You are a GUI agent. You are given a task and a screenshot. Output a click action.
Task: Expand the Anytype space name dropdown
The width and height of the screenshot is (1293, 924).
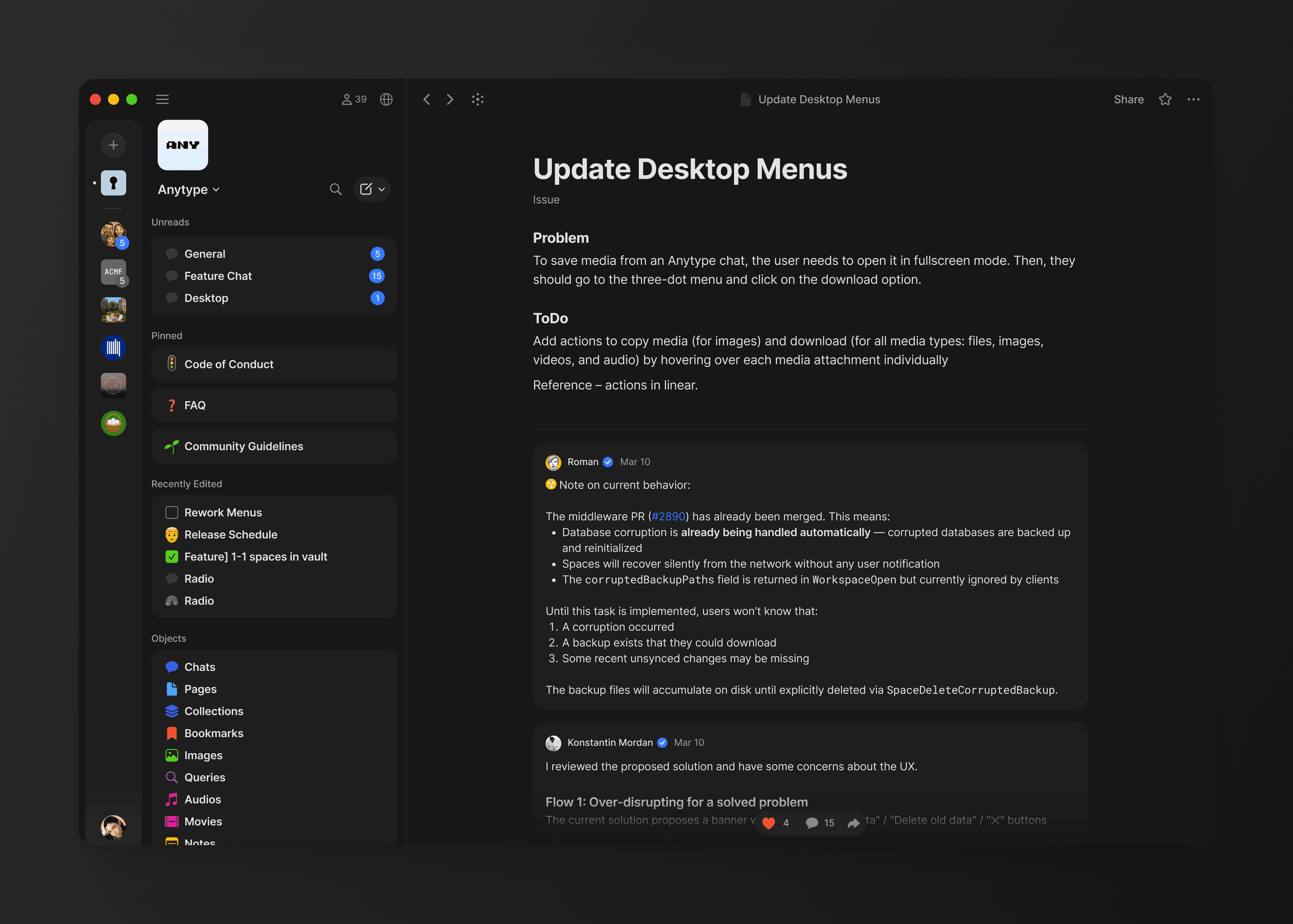click(x=188, y=189)
